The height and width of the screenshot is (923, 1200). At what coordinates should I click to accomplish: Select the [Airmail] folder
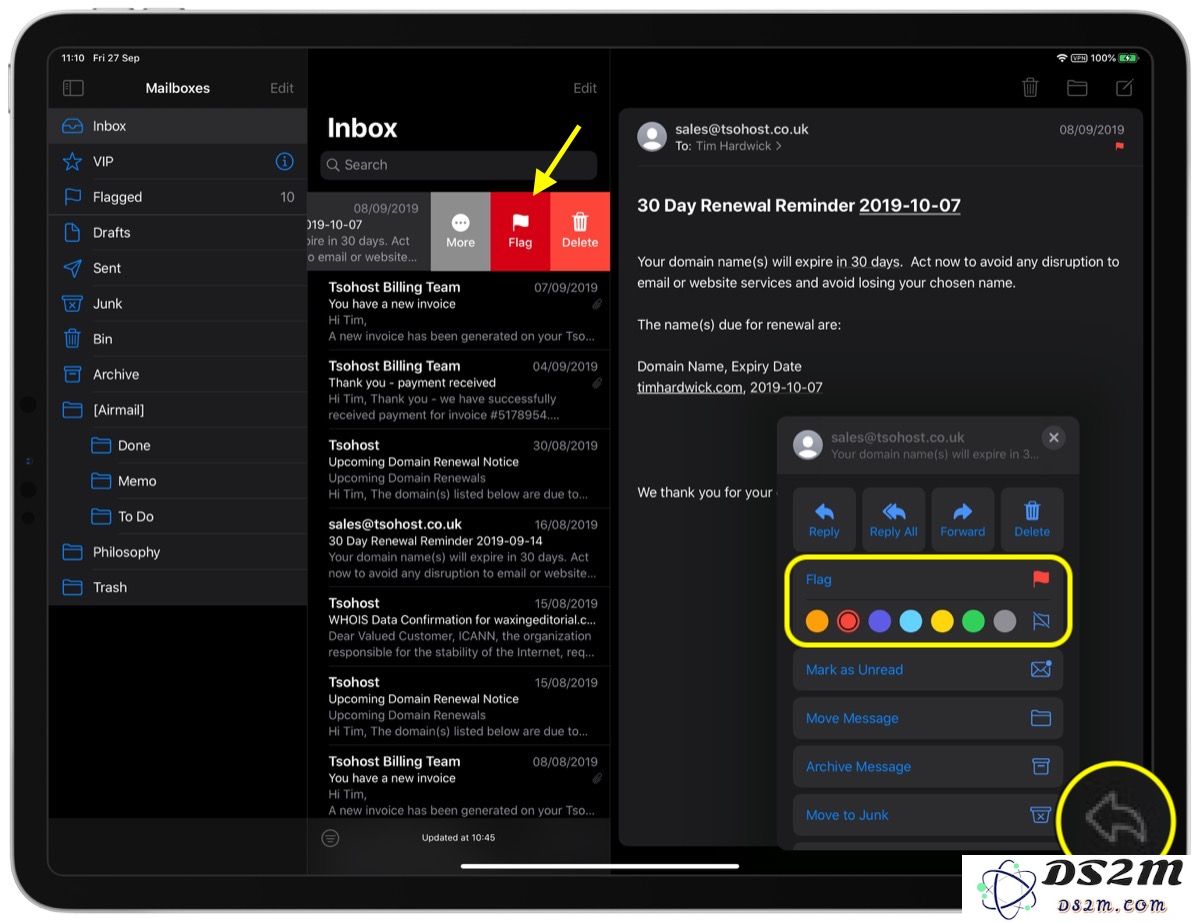click(x=178, y=410)
